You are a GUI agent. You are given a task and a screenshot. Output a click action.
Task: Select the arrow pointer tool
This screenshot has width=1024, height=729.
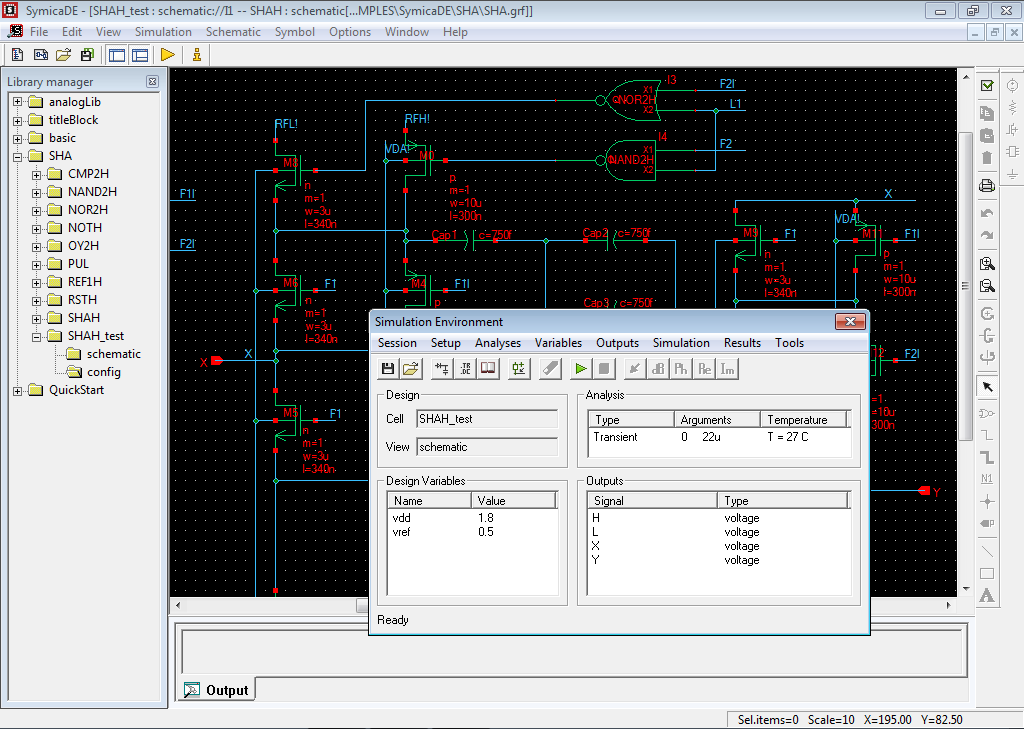pos(987,387)
